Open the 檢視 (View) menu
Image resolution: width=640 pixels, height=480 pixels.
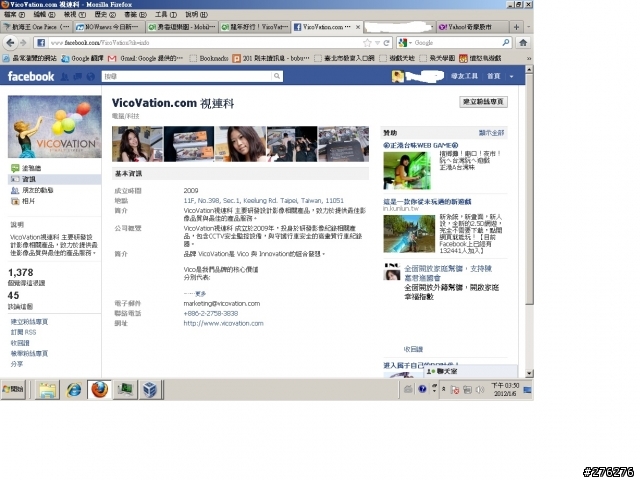(x=75, y=15)
